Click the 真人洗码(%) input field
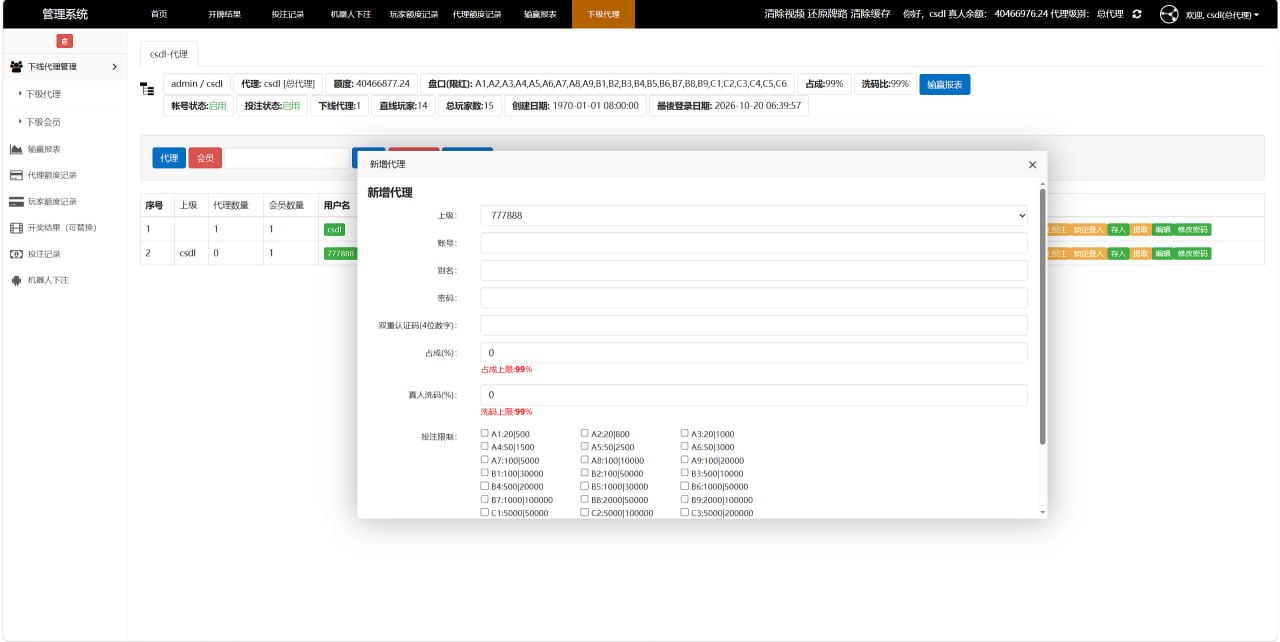Screen dimensions: 1280x642 point(754,395)
